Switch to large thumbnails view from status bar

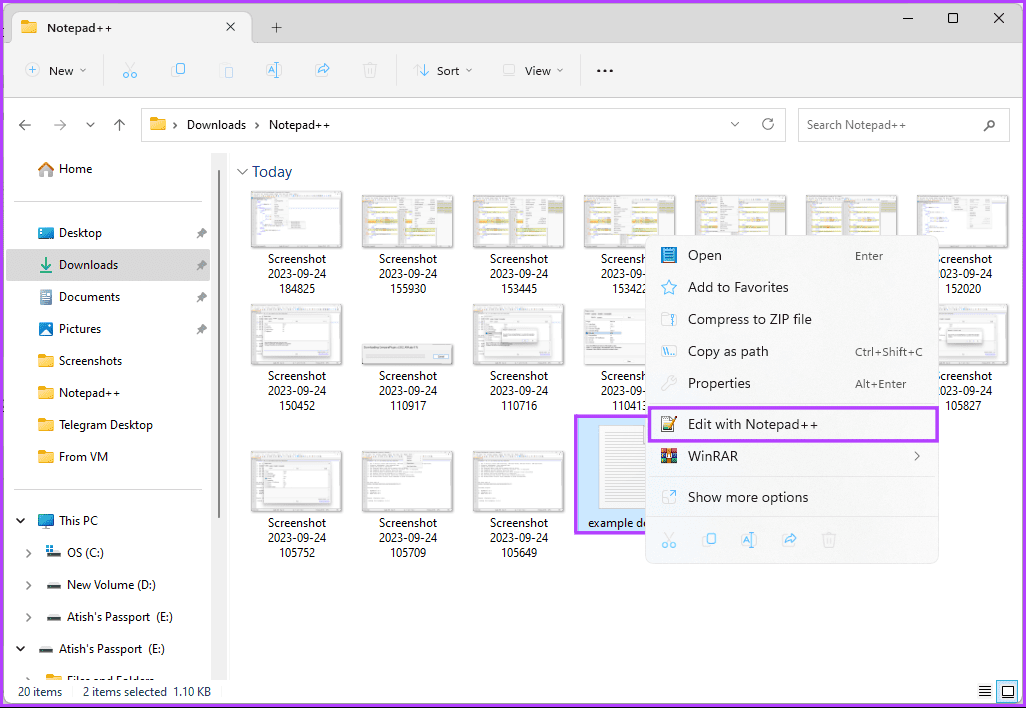[1008, 691]
